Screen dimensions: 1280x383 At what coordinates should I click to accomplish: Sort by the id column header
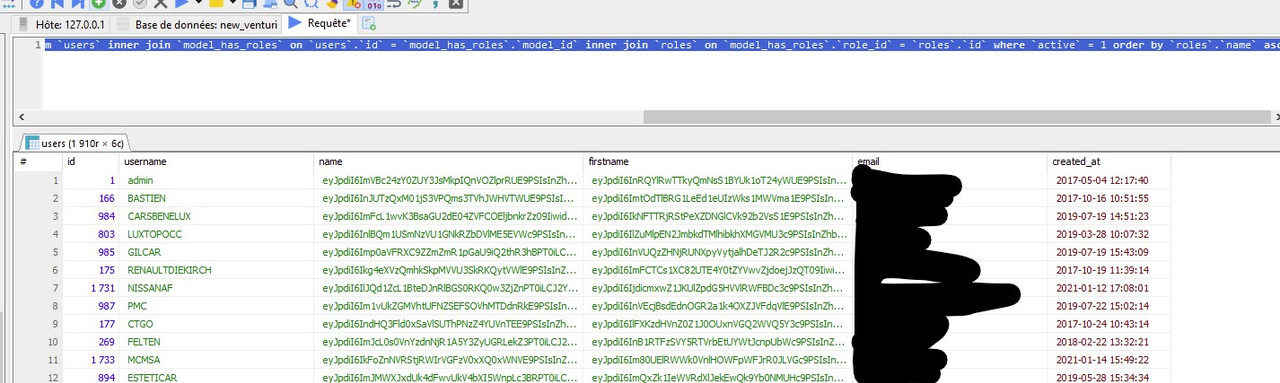(90, 161)
